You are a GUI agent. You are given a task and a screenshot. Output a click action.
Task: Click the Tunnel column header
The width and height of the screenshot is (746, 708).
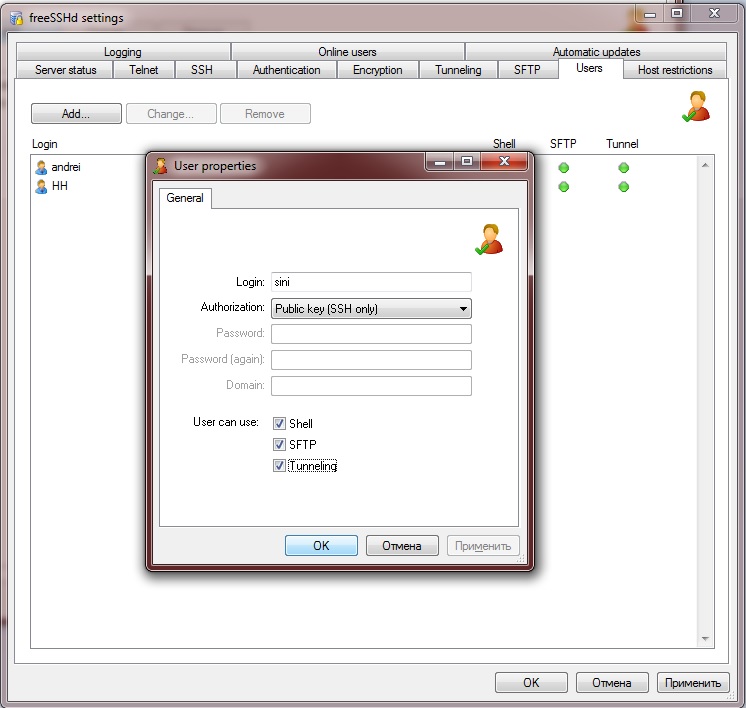tap(622, 144)
